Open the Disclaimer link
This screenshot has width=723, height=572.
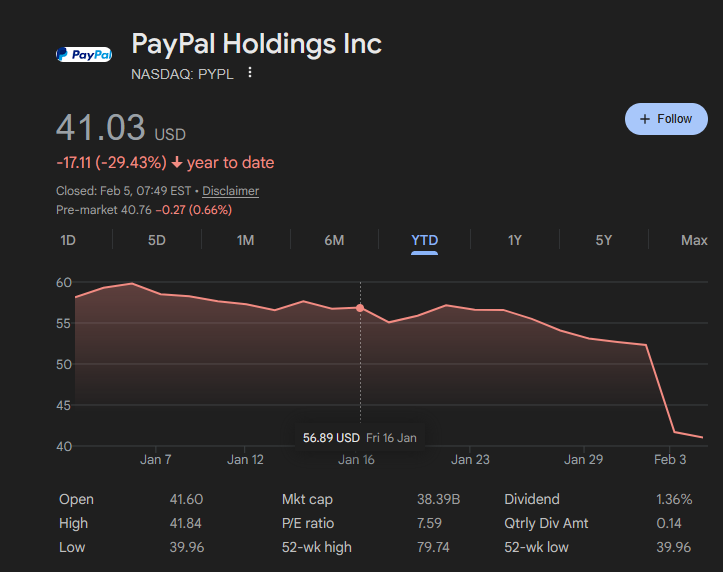click(231, 191)
